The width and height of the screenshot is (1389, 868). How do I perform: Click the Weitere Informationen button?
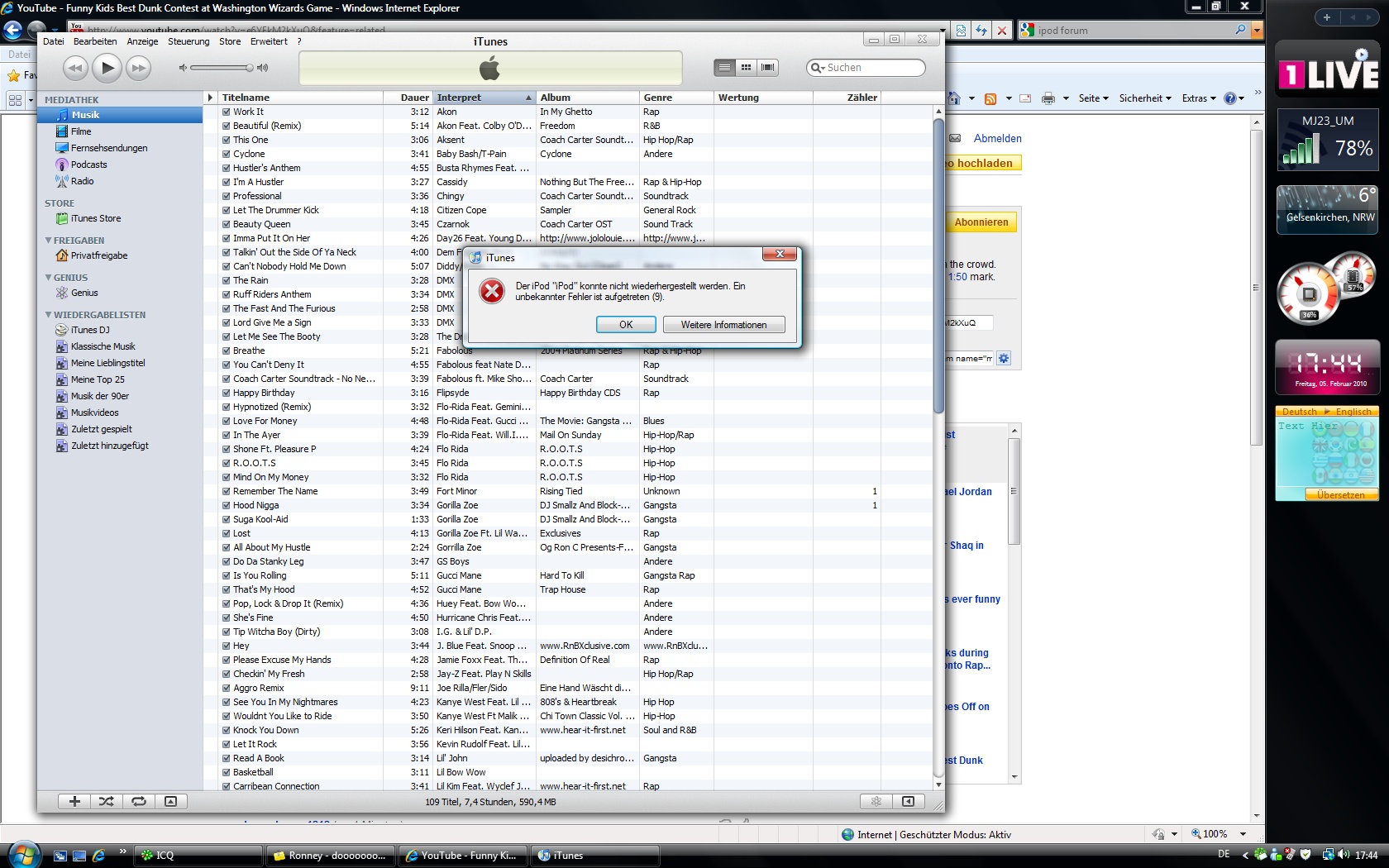pyautogui.click(x=723, y=325)
